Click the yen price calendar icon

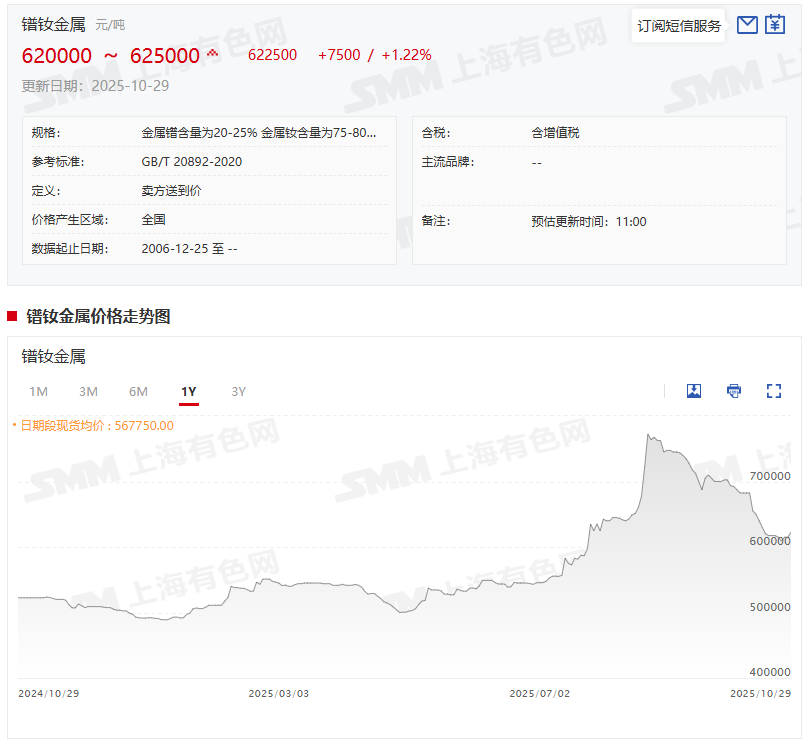[775, 25]
